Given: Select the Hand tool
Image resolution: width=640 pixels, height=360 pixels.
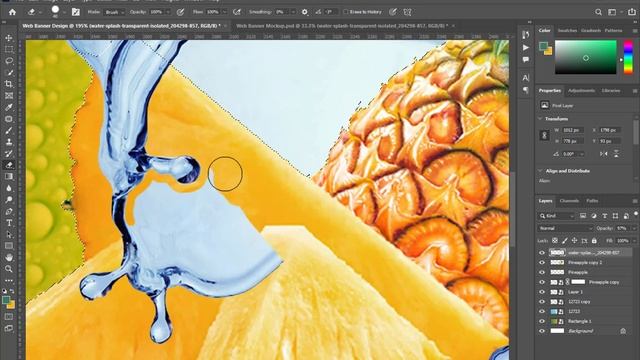Looking at the screenshot, I should [x=9, y=258].
